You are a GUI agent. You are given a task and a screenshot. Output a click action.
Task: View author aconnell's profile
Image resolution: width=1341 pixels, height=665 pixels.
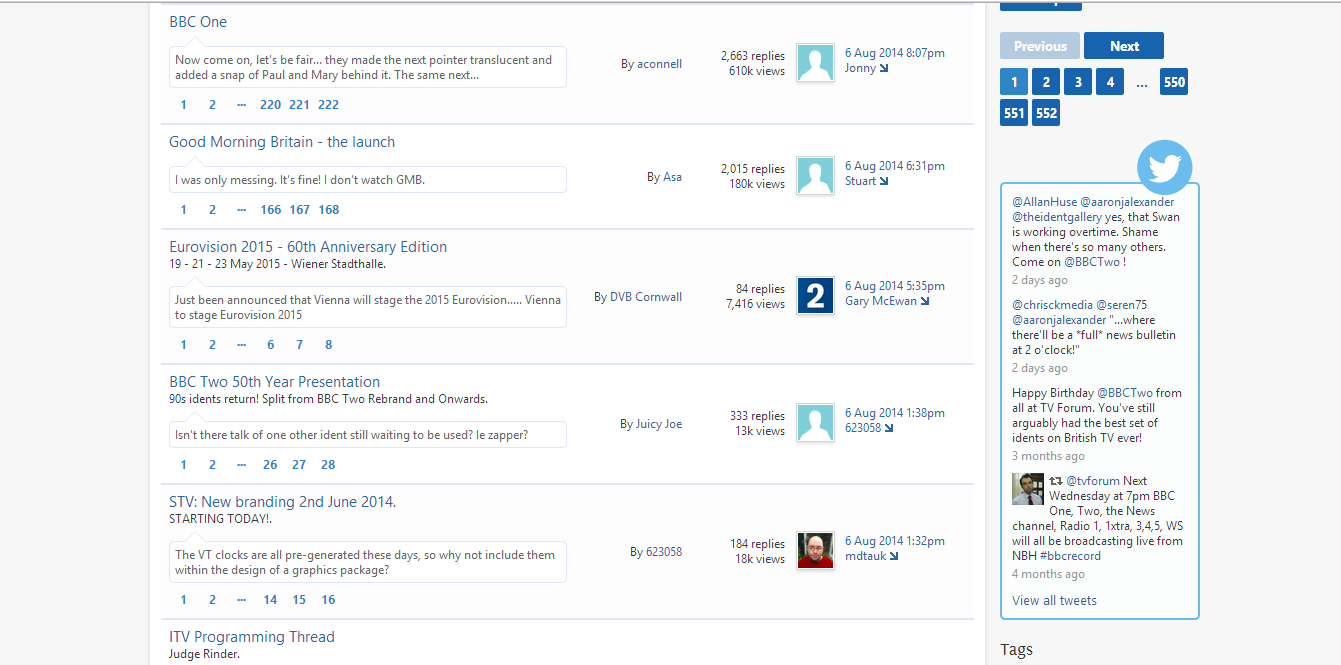(x=659, y=64)
